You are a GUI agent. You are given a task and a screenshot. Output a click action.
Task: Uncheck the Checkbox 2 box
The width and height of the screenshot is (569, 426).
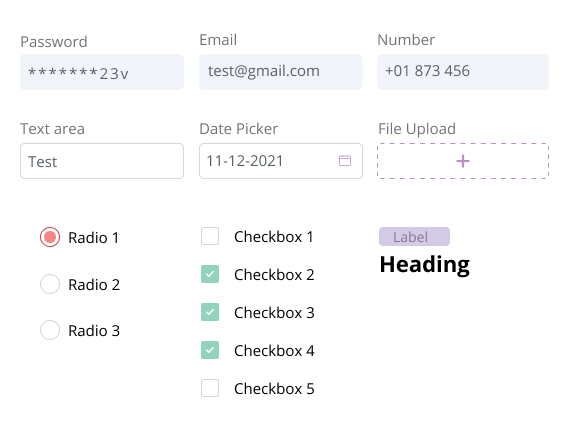tap(210, 274)
